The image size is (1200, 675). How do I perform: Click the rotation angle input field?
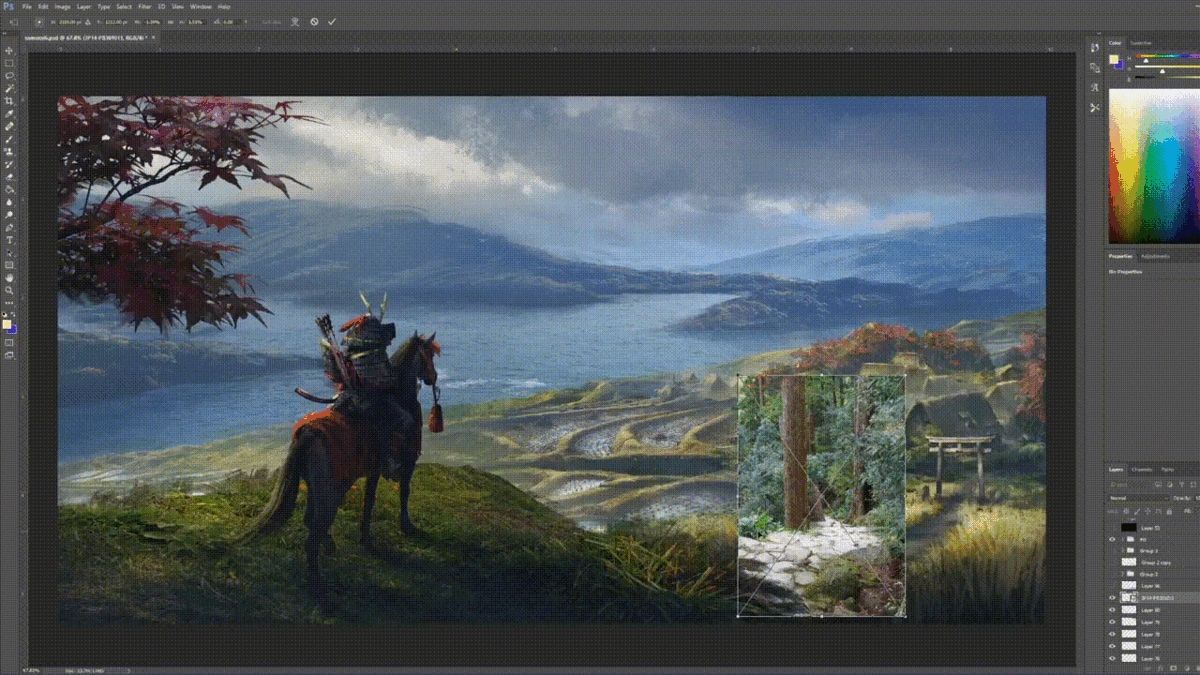(230, 22)
